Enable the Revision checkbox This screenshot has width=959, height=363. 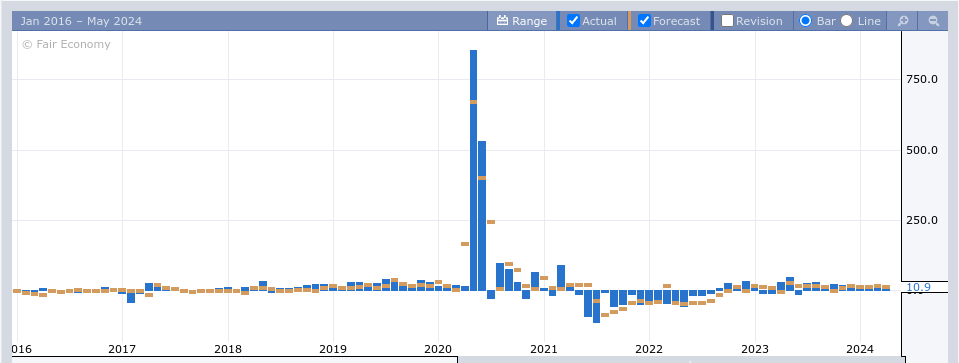pyautogui.click(x=727, y=21)
